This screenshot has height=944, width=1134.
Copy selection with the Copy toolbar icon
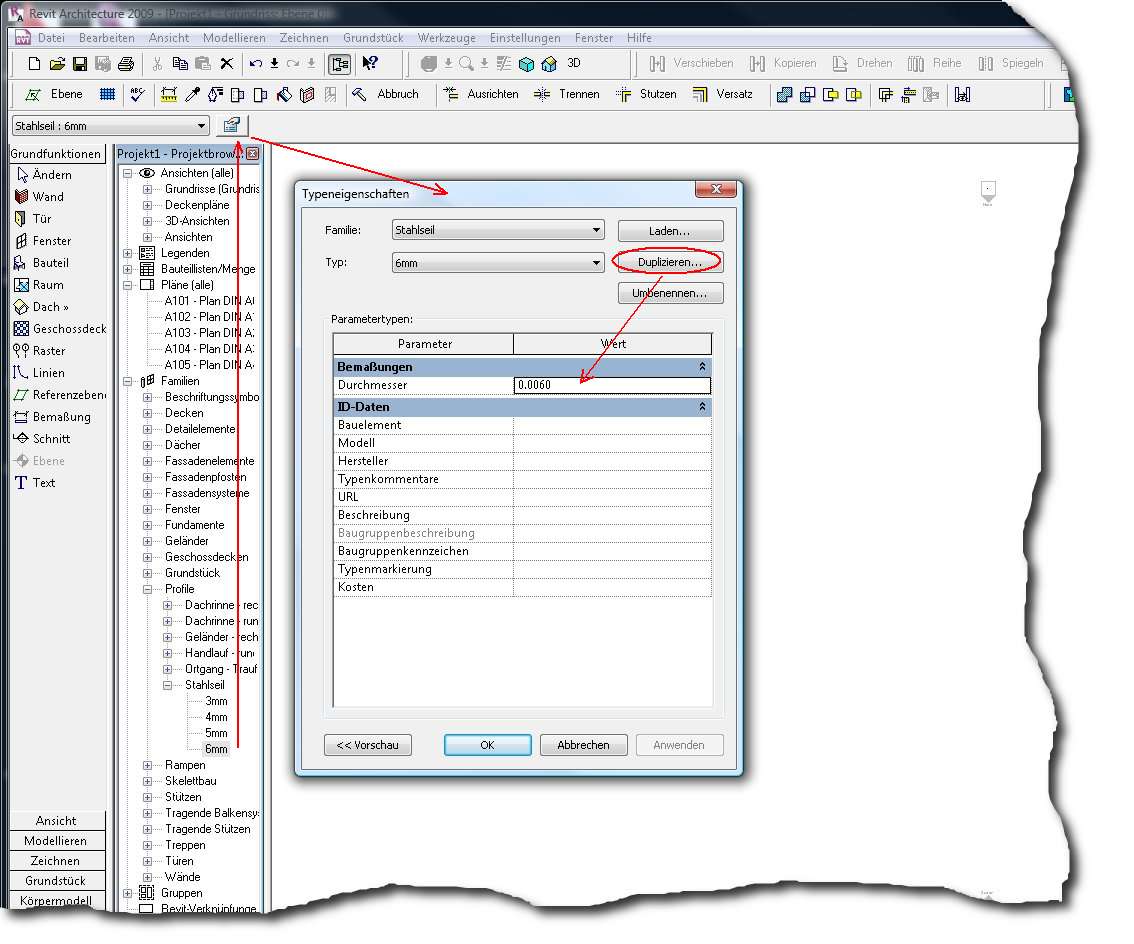pos(180,64)
